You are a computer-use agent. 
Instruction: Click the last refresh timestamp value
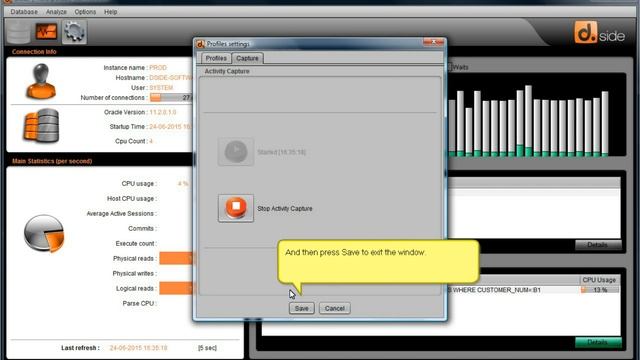[x=138, y=348]
